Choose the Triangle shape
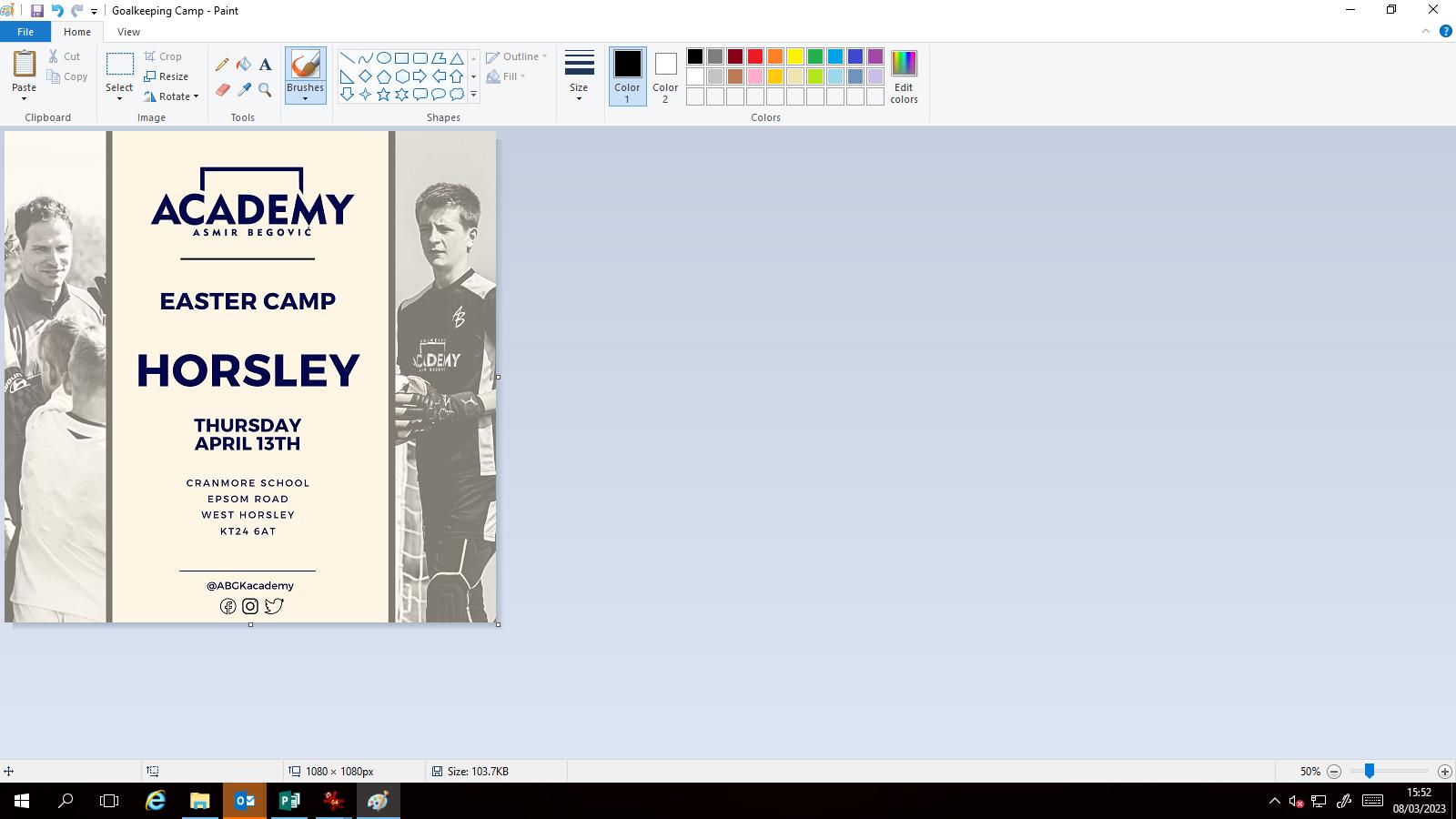This screenshot has width=1456, height=819. [x=457, y=58]
